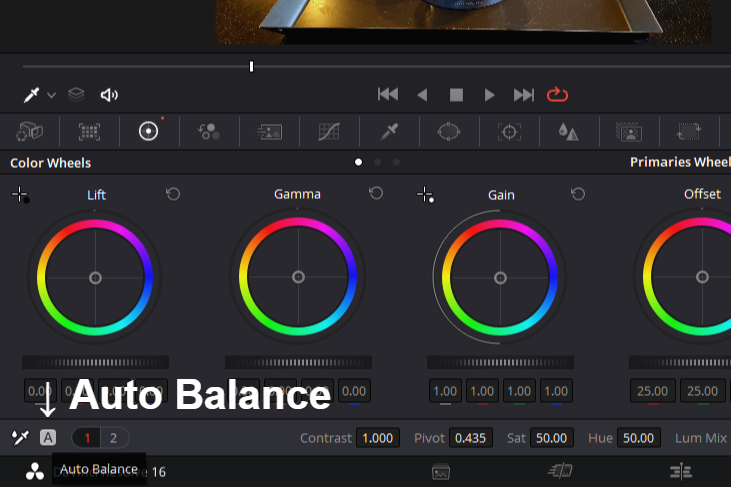Jump to the last frame

coord(524,95)
